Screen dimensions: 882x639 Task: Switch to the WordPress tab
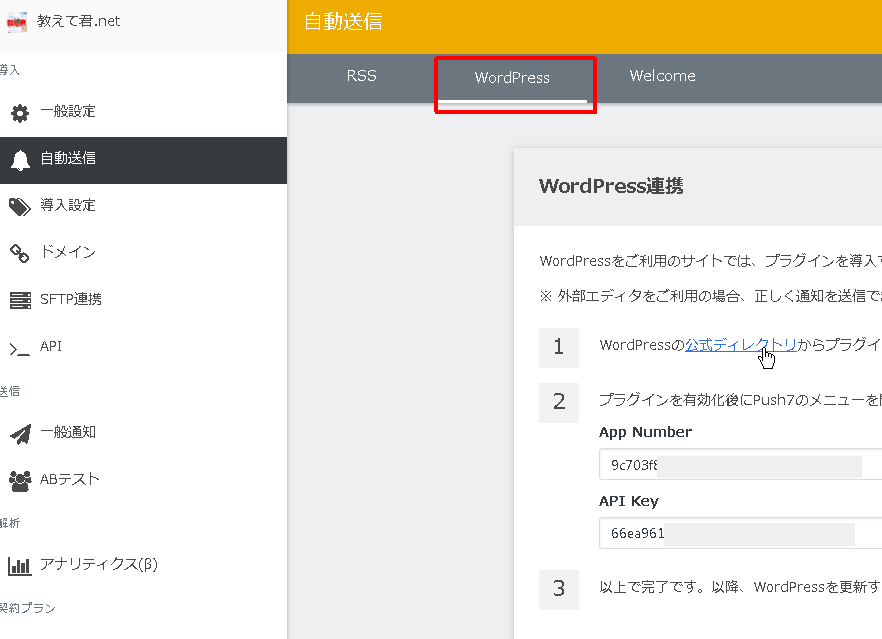[512, 78]
